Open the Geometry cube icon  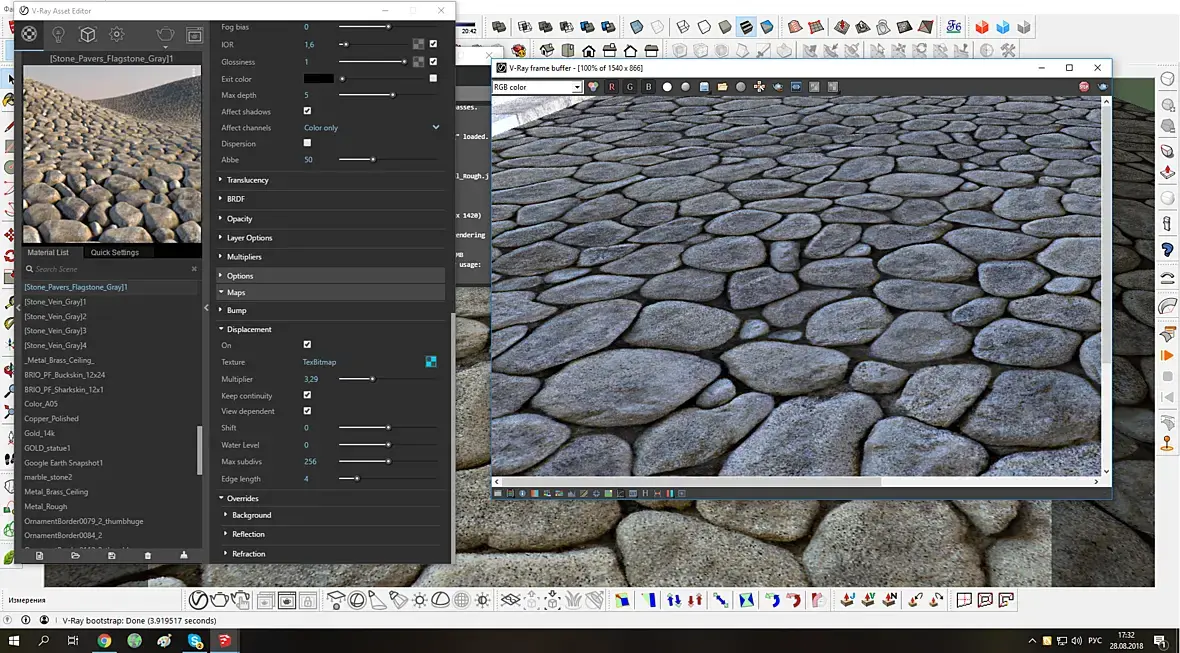point(87,35)
